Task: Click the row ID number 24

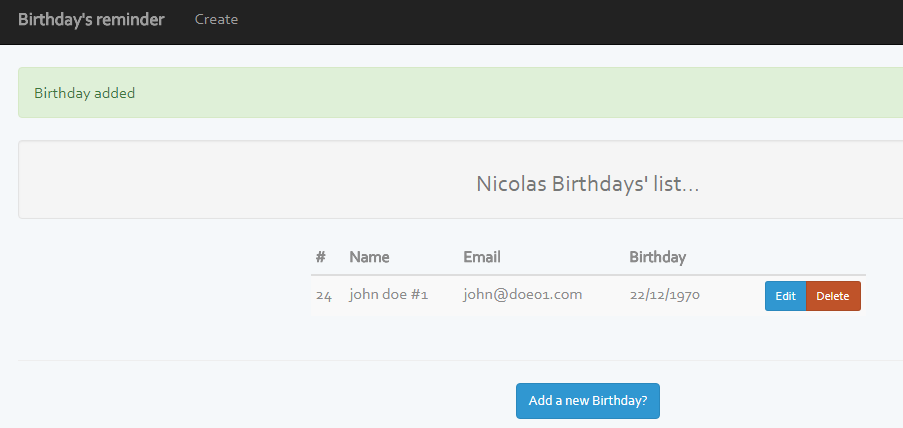Action: coord(323,295)
